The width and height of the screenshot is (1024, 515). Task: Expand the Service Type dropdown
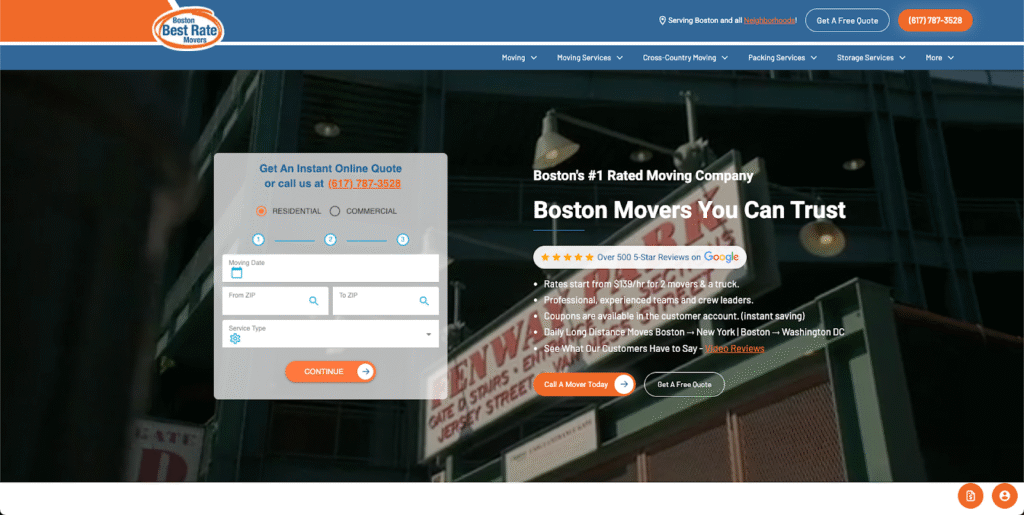click(x=429, y=334)
